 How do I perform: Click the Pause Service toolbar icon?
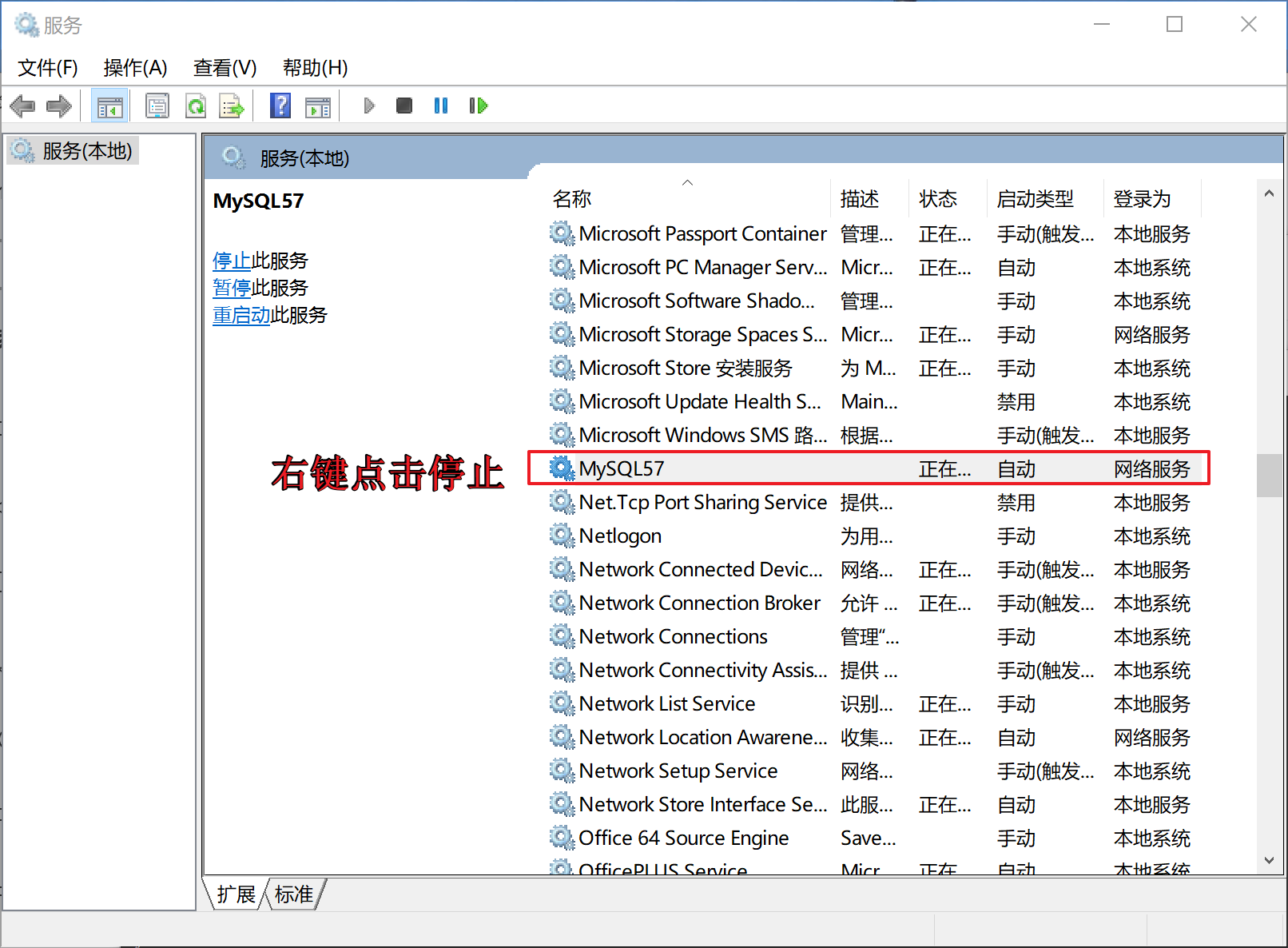pyautogui.click(x=441, y=106)
